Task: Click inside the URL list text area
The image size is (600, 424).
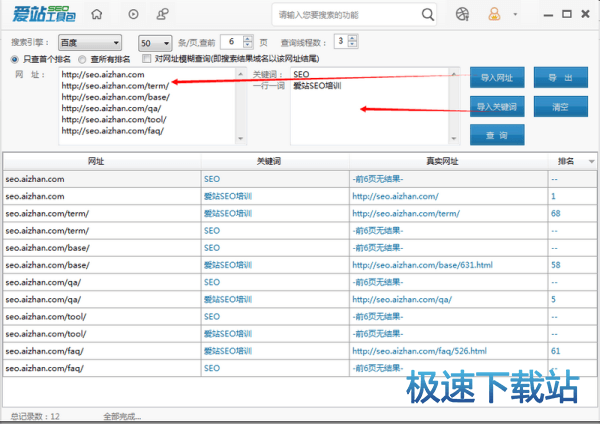Action: click(147, 106)
